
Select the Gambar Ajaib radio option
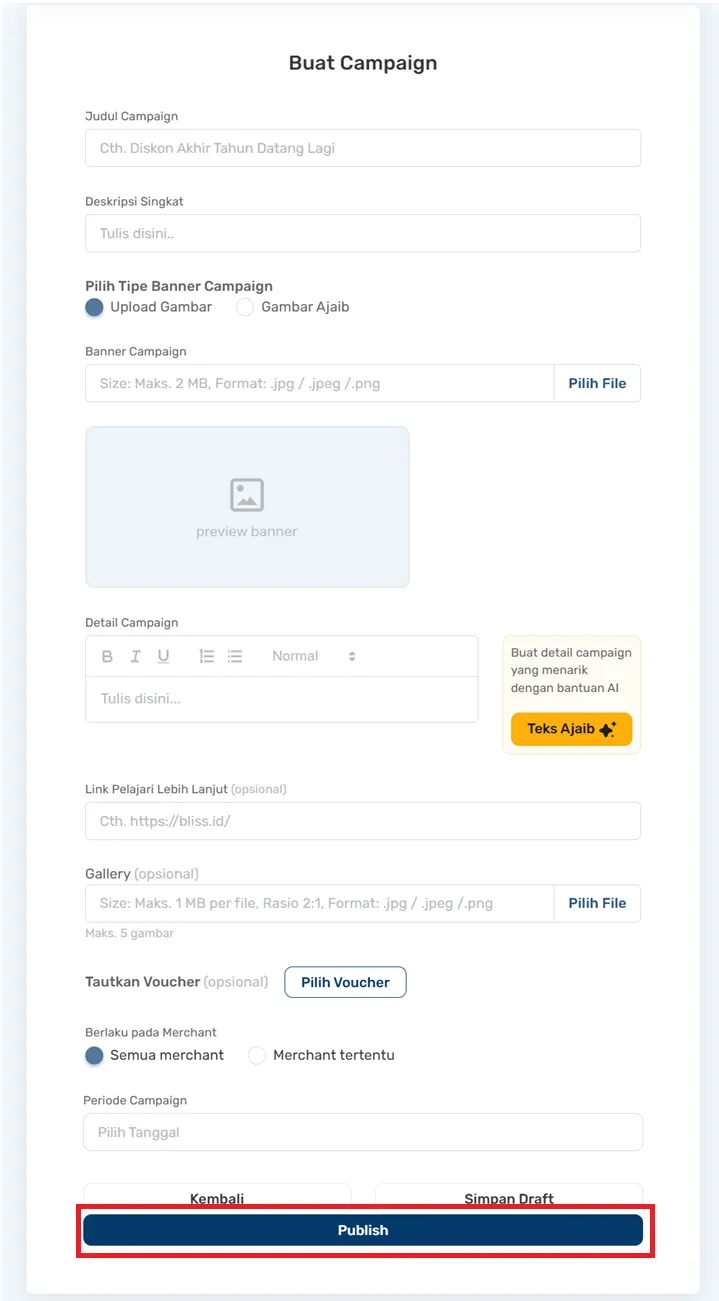click(245, 307)
